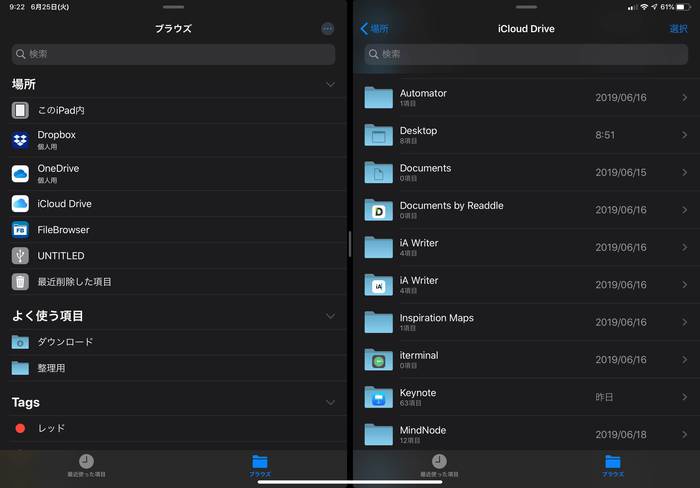The image size is (700, 488).
Task: Switch to Browse tab in left pane
Action: (260, 466)
